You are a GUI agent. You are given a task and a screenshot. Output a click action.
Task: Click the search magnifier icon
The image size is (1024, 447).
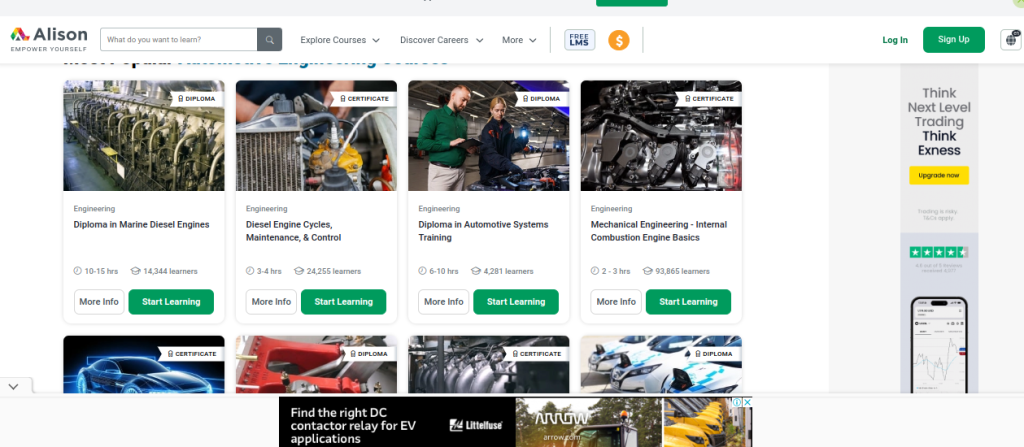click(x=270, y=40)
